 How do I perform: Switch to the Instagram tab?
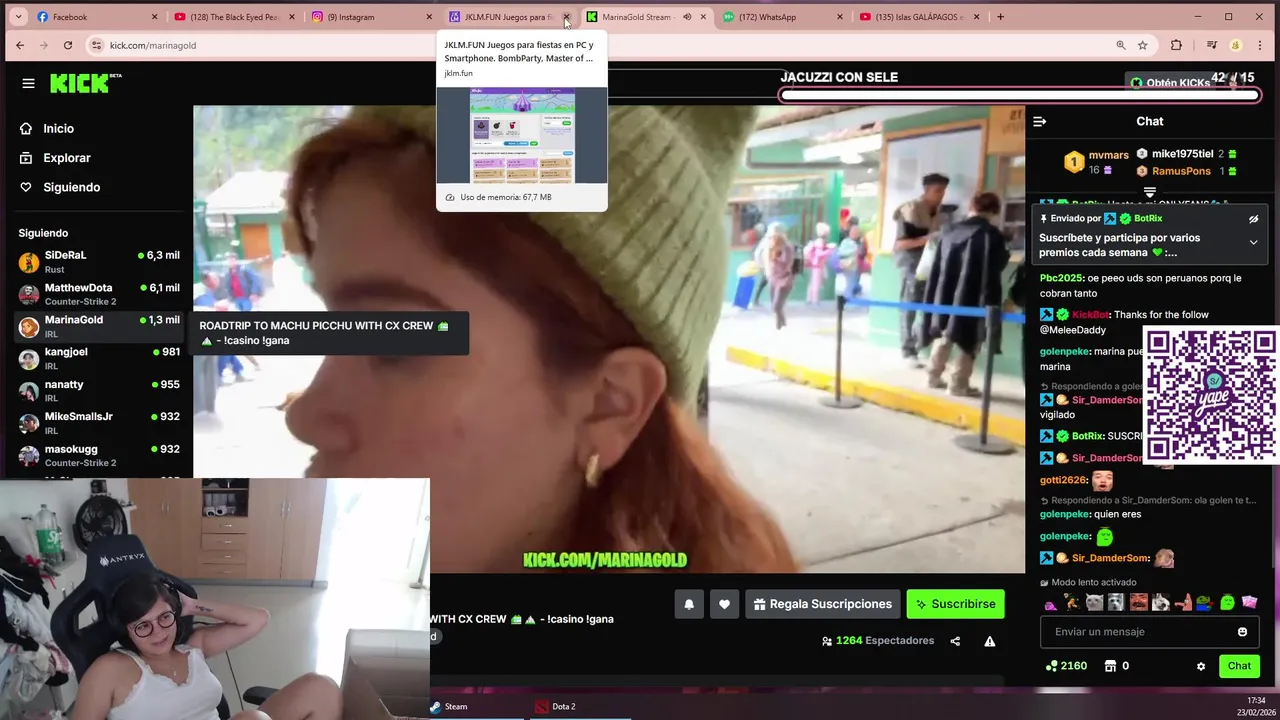click(372, 17)
